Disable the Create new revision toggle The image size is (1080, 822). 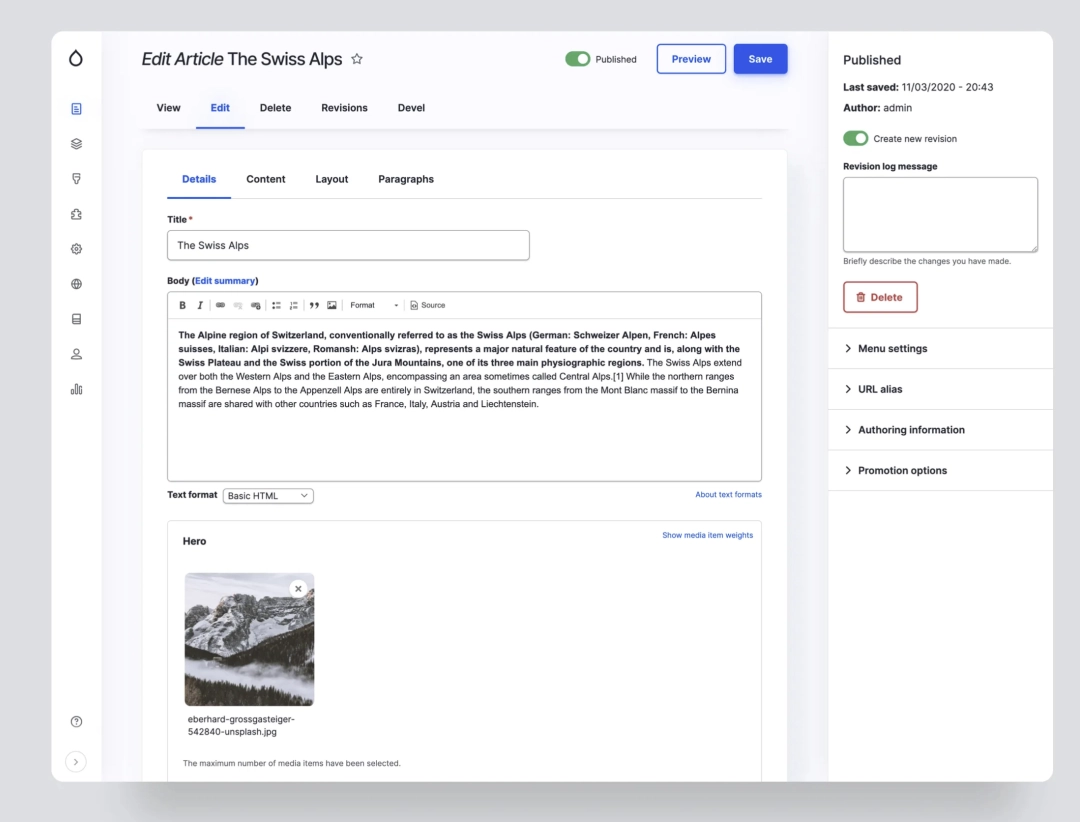point(855,139)
